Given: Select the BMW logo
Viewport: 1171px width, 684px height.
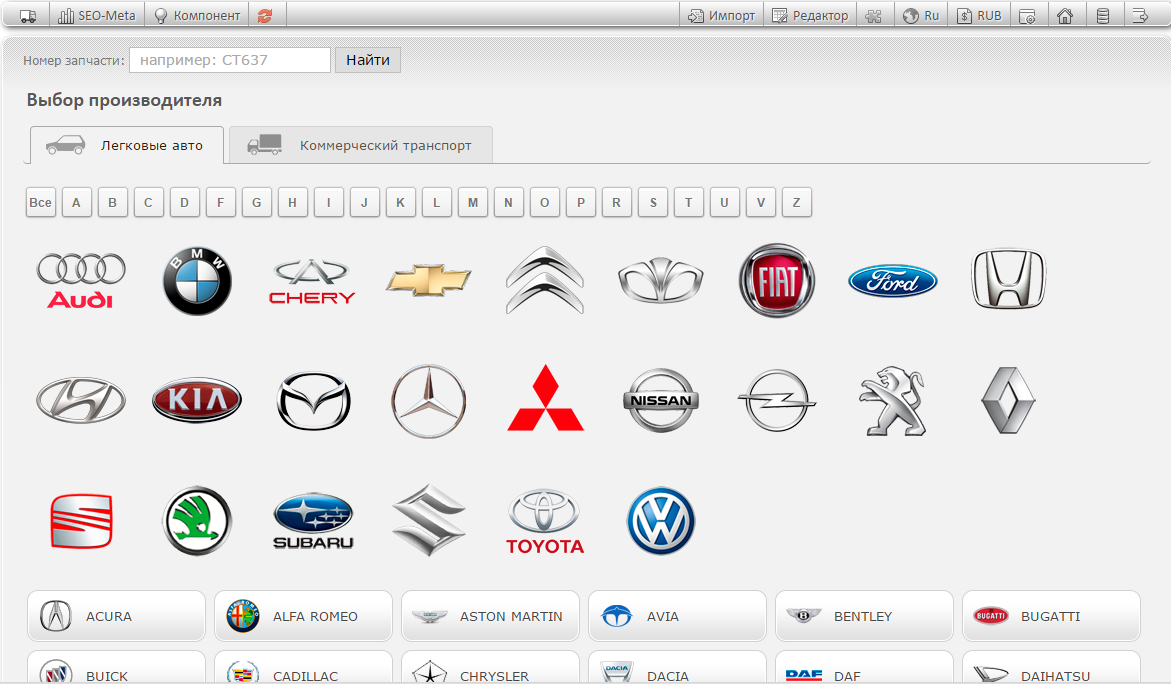Looking at the screenshot, I should [197, 281].
